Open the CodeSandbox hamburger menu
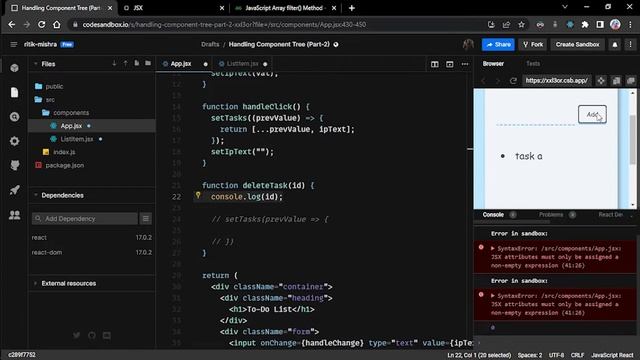640x360 pixels. [13, 44]
